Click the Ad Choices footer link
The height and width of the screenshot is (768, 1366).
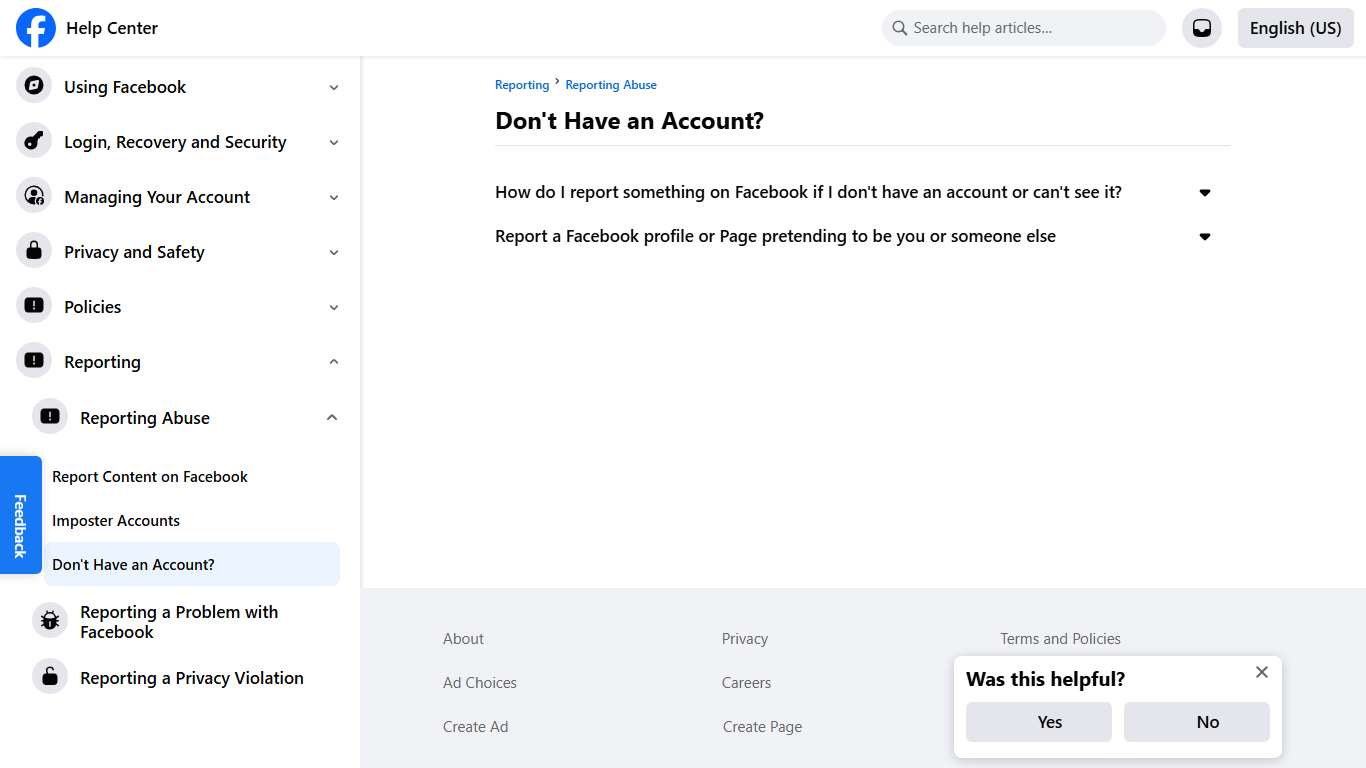[479, 682]
